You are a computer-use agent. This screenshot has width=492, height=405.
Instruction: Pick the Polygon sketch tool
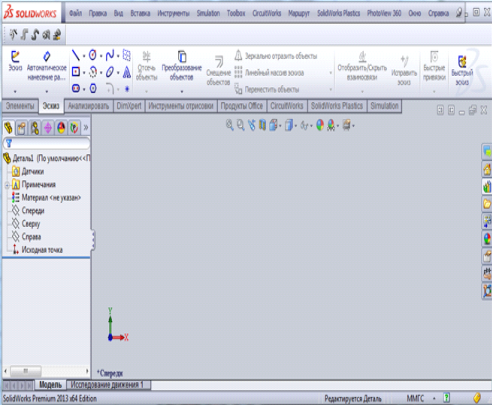pos(93,88)
